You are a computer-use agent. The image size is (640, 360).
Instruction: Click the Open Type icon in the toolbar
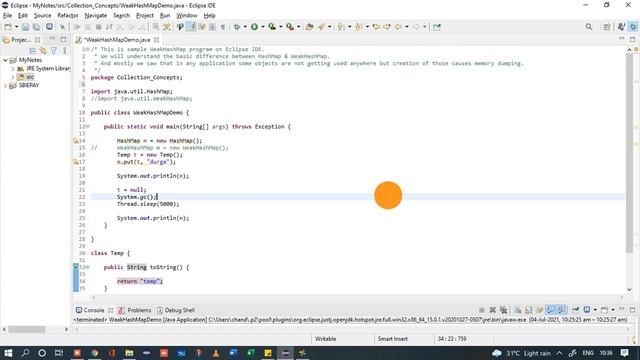click(x=309, y=27)
